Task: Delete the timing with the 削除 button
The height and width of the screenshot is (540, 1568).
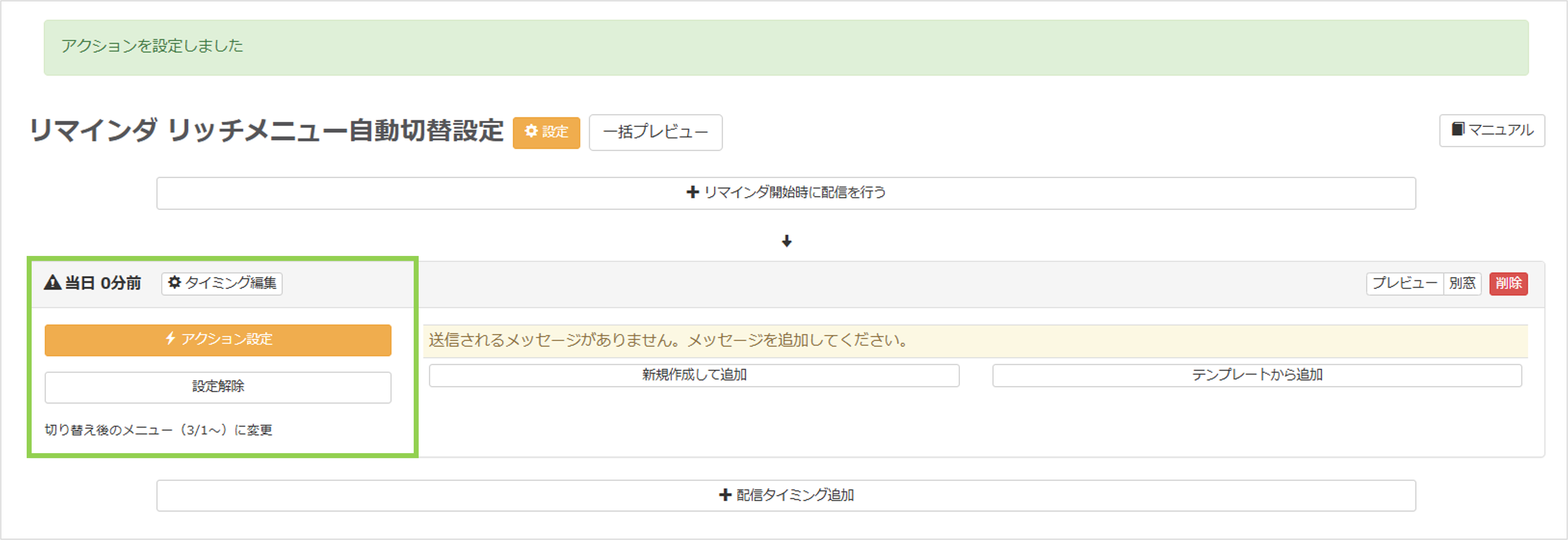Action: [x=1508, y=283]
